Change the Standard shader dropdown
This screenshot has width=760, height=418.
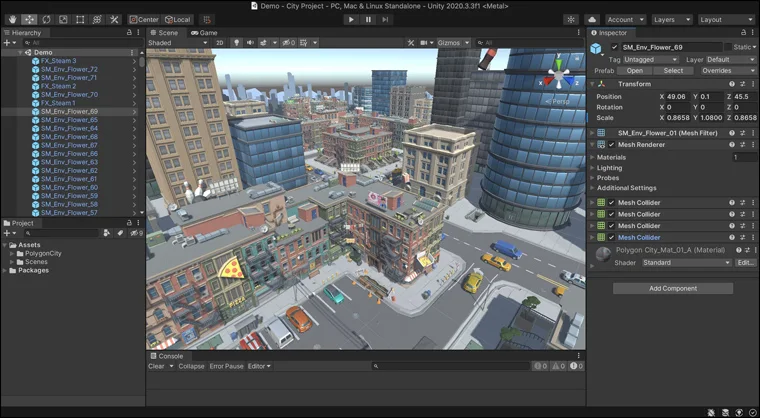click(687, 262)
